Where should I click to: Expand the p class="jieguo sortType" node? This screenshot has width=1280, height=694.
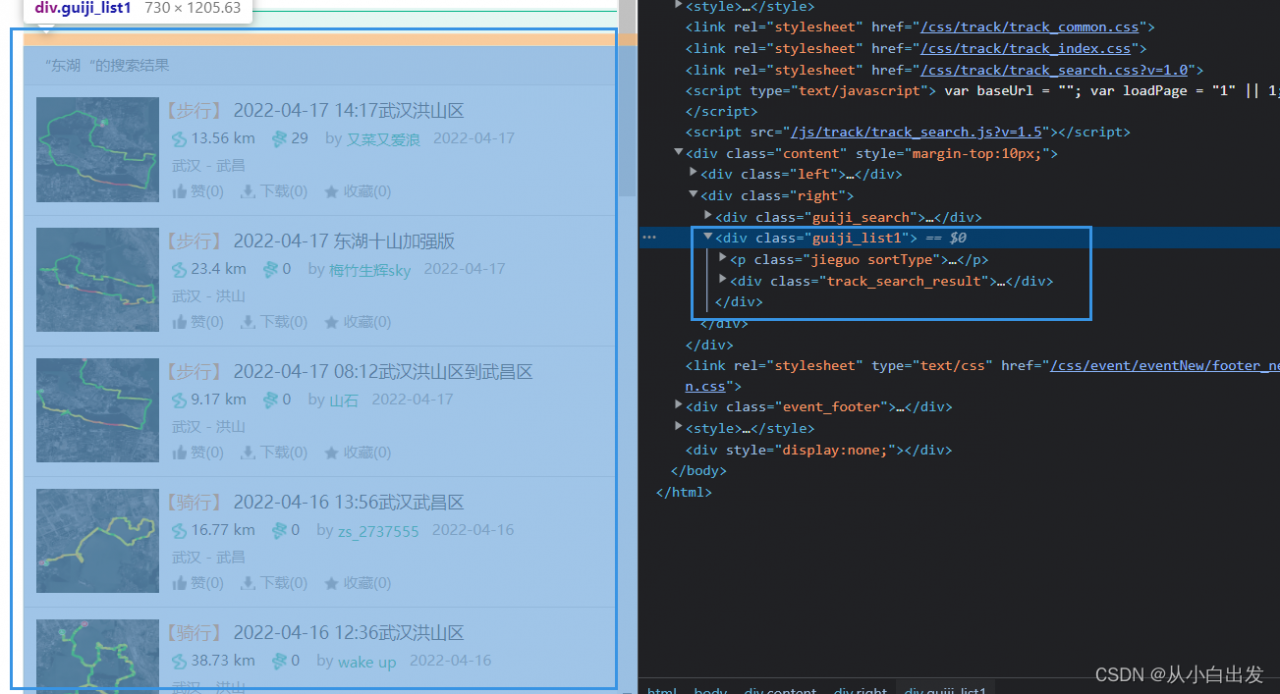click(724, 259)
